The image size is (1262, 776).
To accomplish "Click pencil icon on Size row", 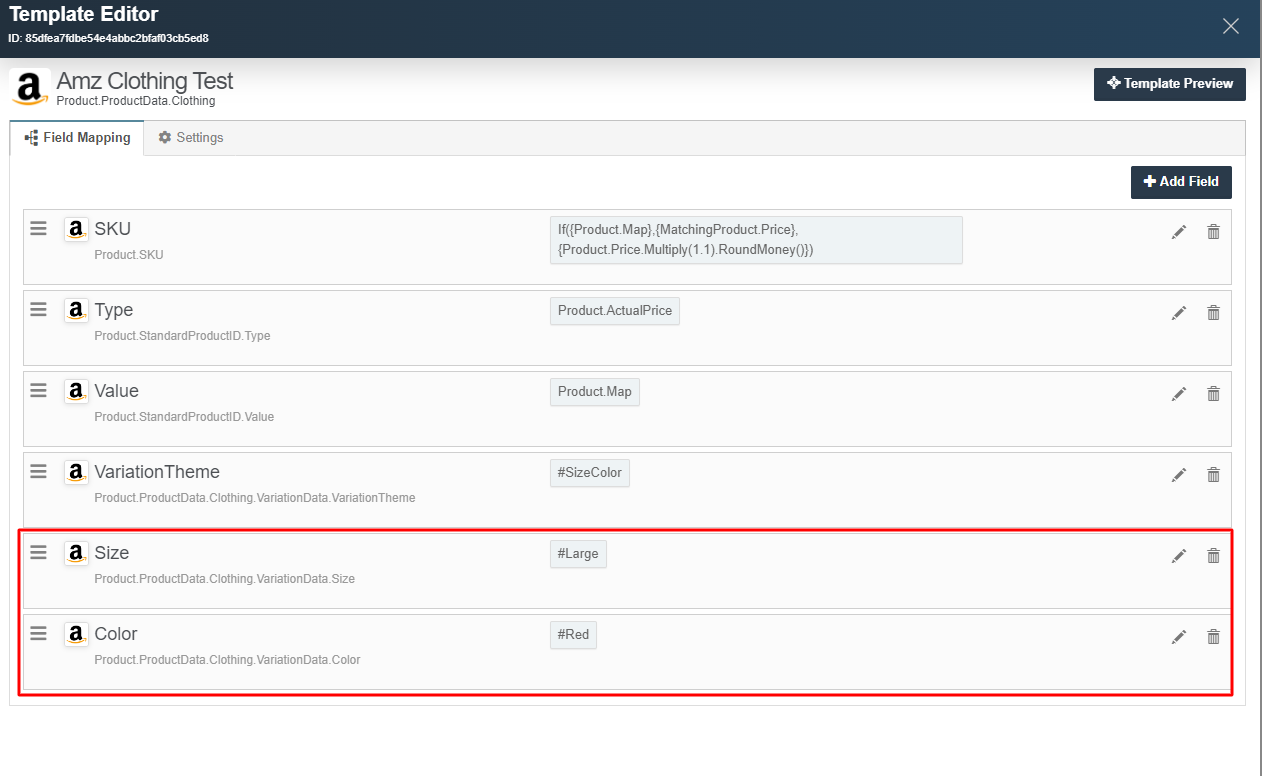I will (1179, 556).
